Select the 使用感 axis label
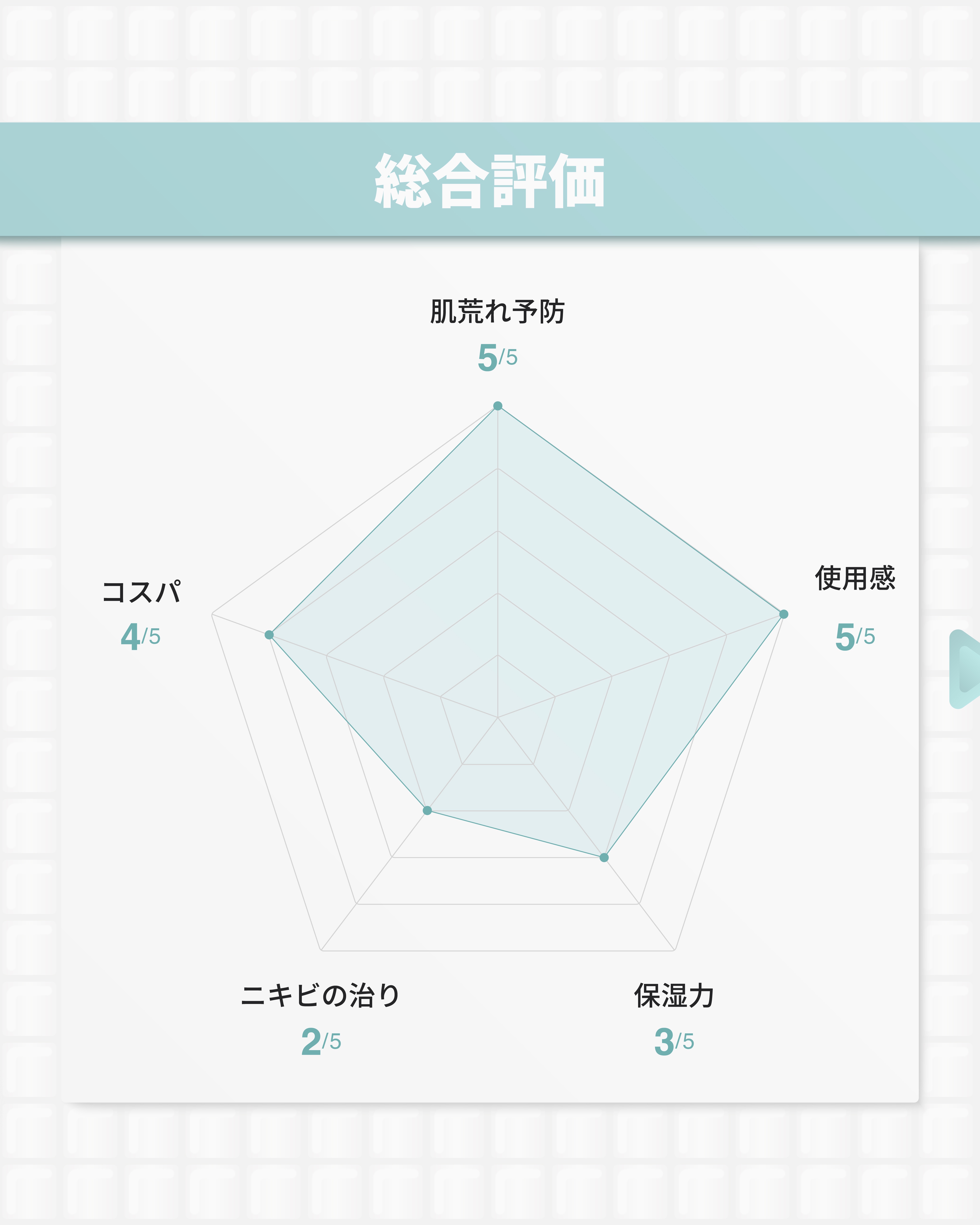 855,578
